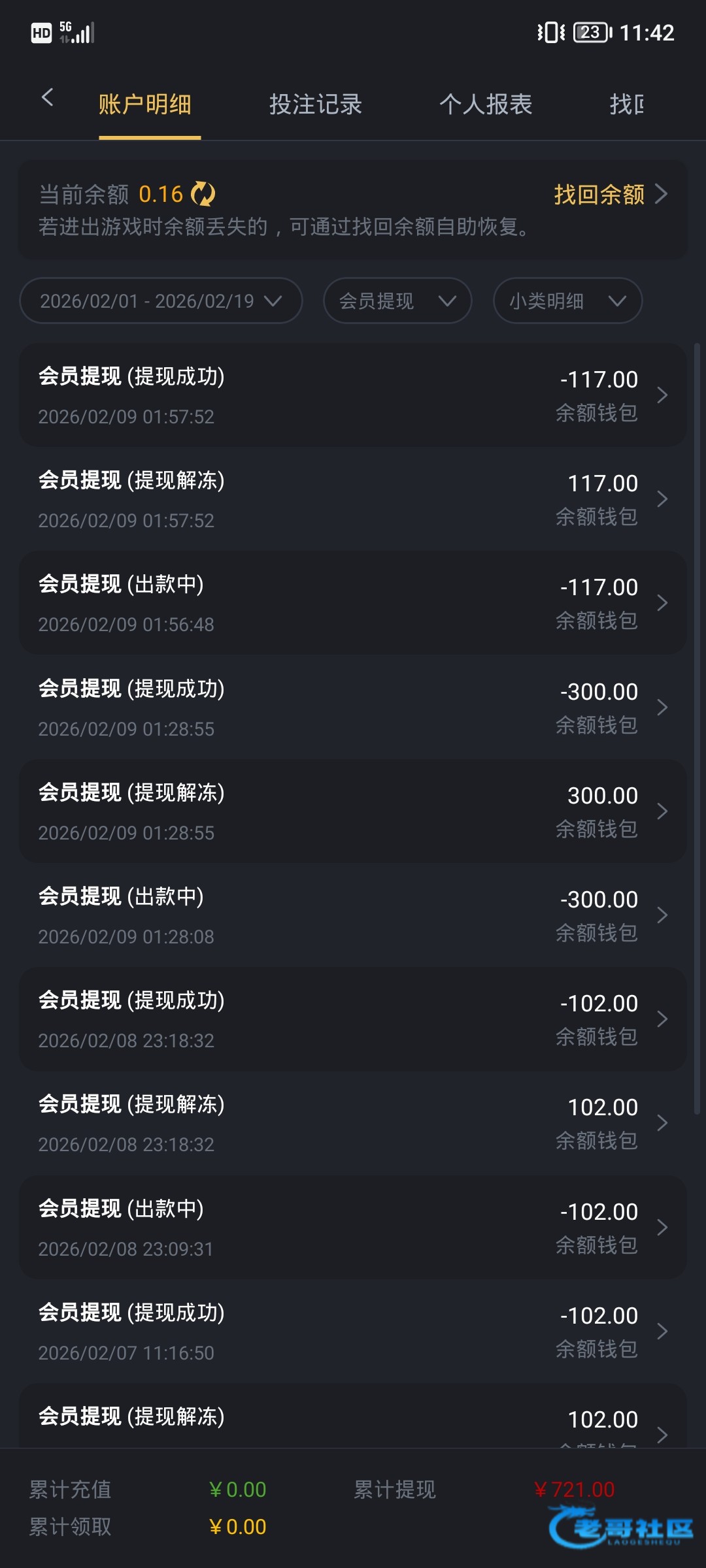Open the -102.00 出款中 record at 23:09:31
Viewport: 706px width, 1568px height.
point(353,1228)
